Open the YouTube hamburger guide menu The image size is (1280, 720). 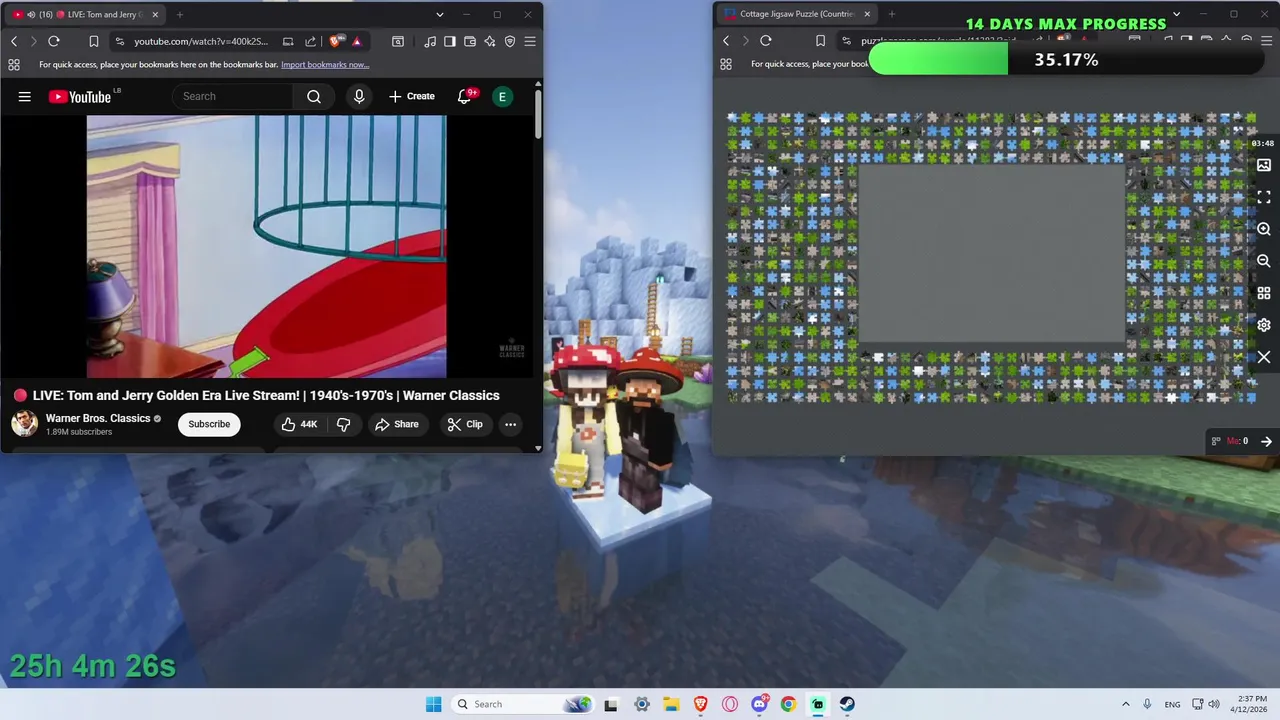point(25,97)
